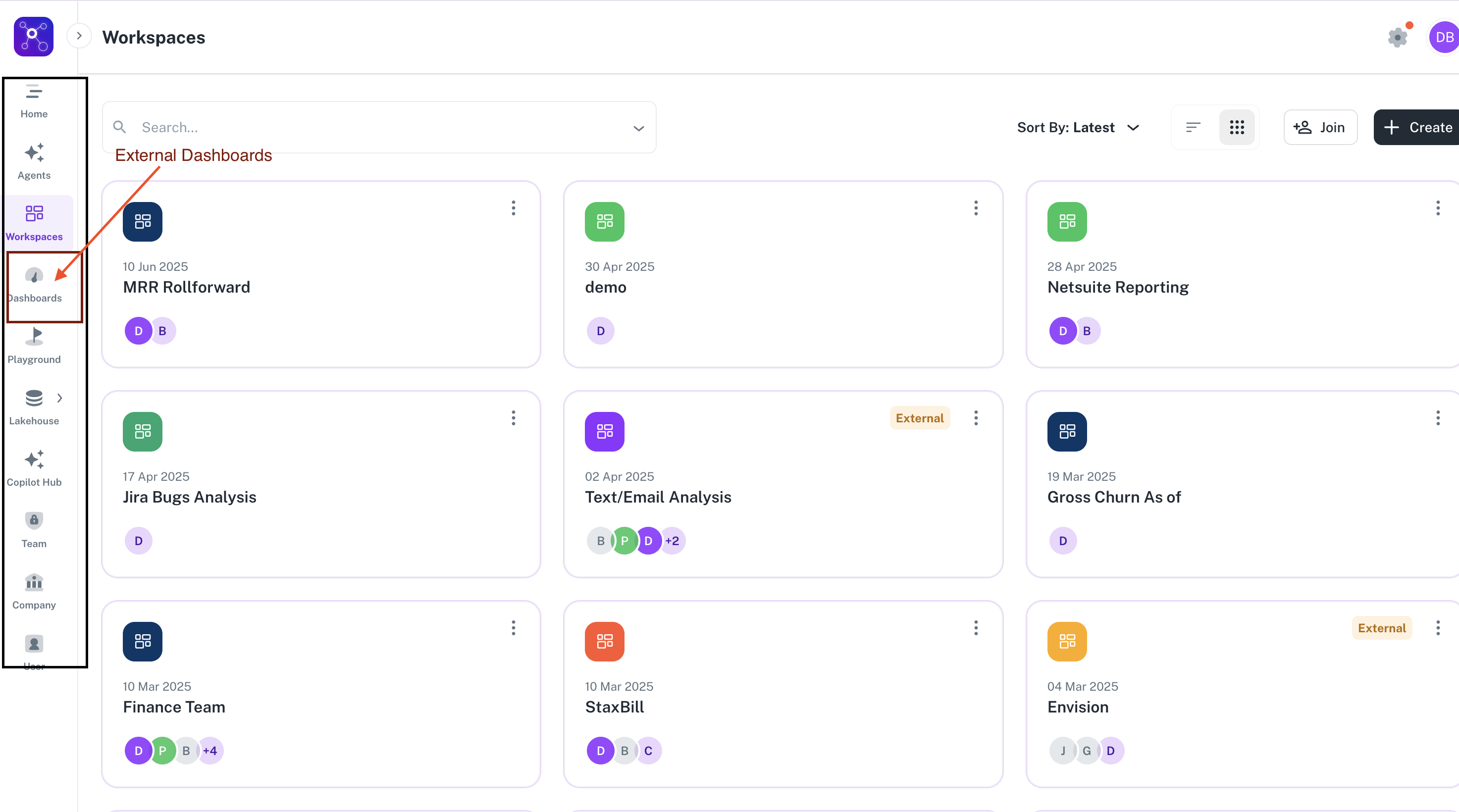Open the Company sidebar item

coord(34,592)
